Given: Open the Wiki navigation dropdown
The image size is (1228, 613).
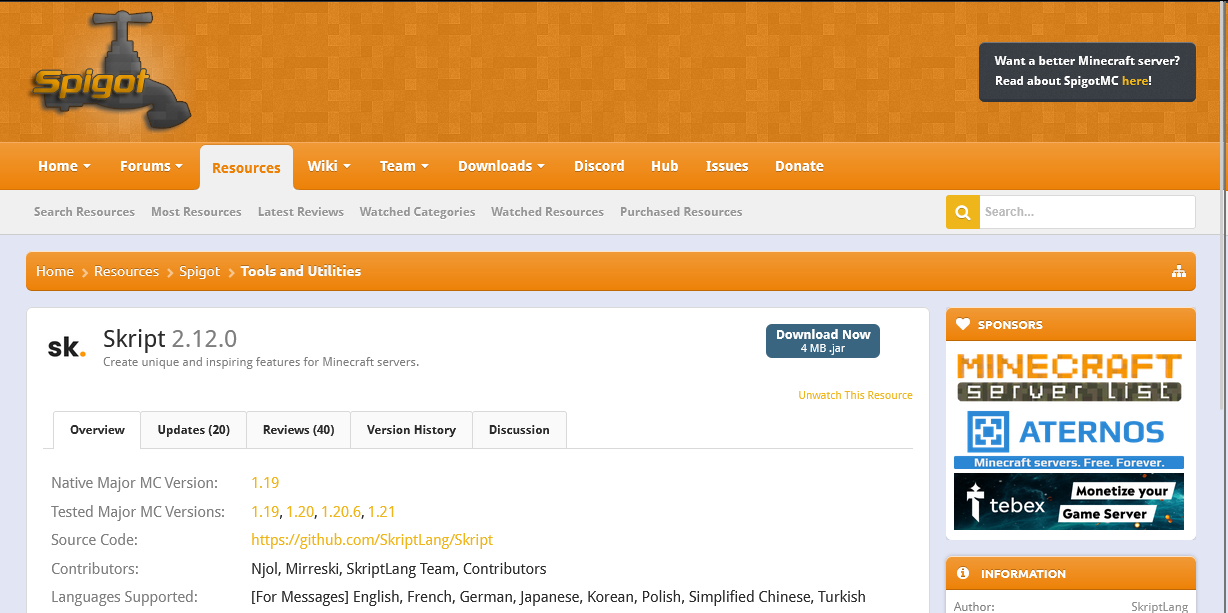Looking at the screenshot, I should (329, 166).
